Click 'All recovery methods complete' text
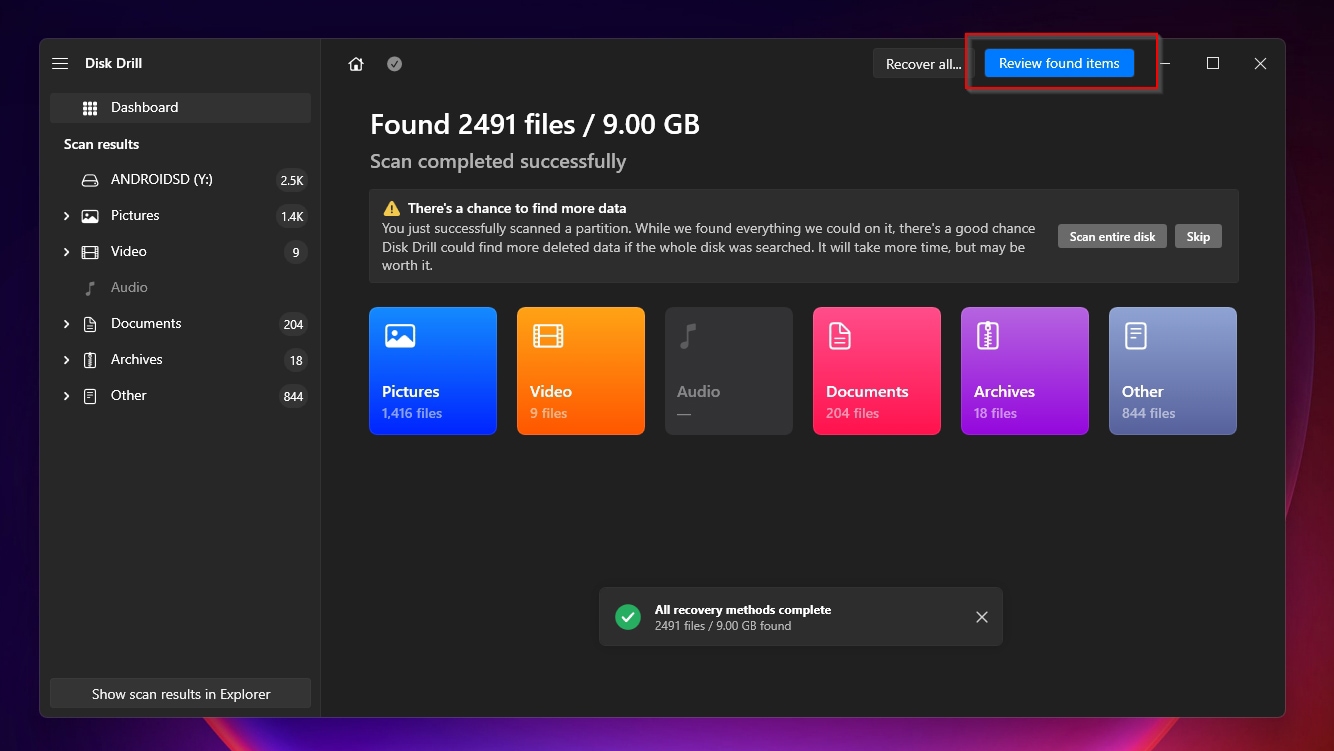1334x751 pixels. (743, 610)
